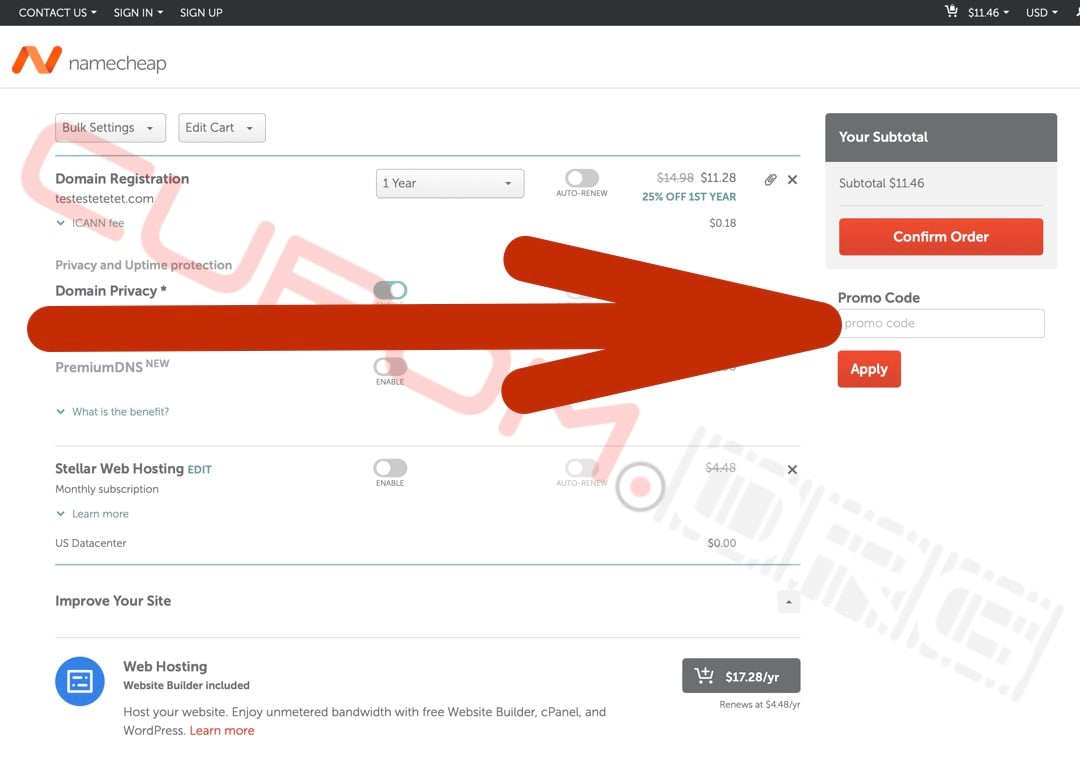Open the $11.46 cart total dropdown
1080x759 pixels.
pyautogui.click(x=988, y=12)
